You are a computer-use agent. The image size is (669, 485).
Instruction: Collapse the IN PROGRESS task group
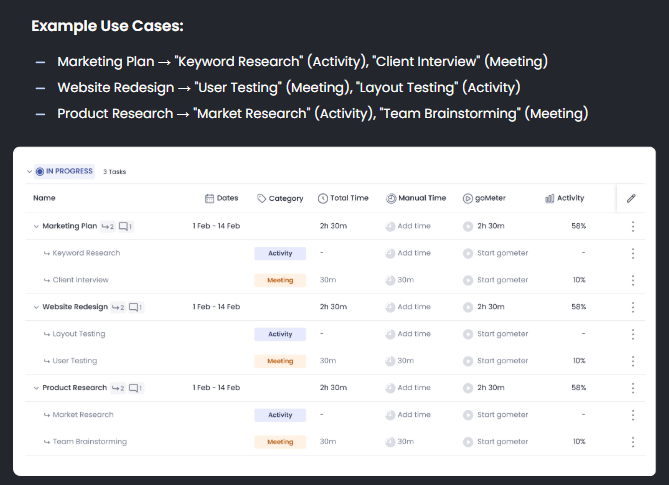point(29,171)
